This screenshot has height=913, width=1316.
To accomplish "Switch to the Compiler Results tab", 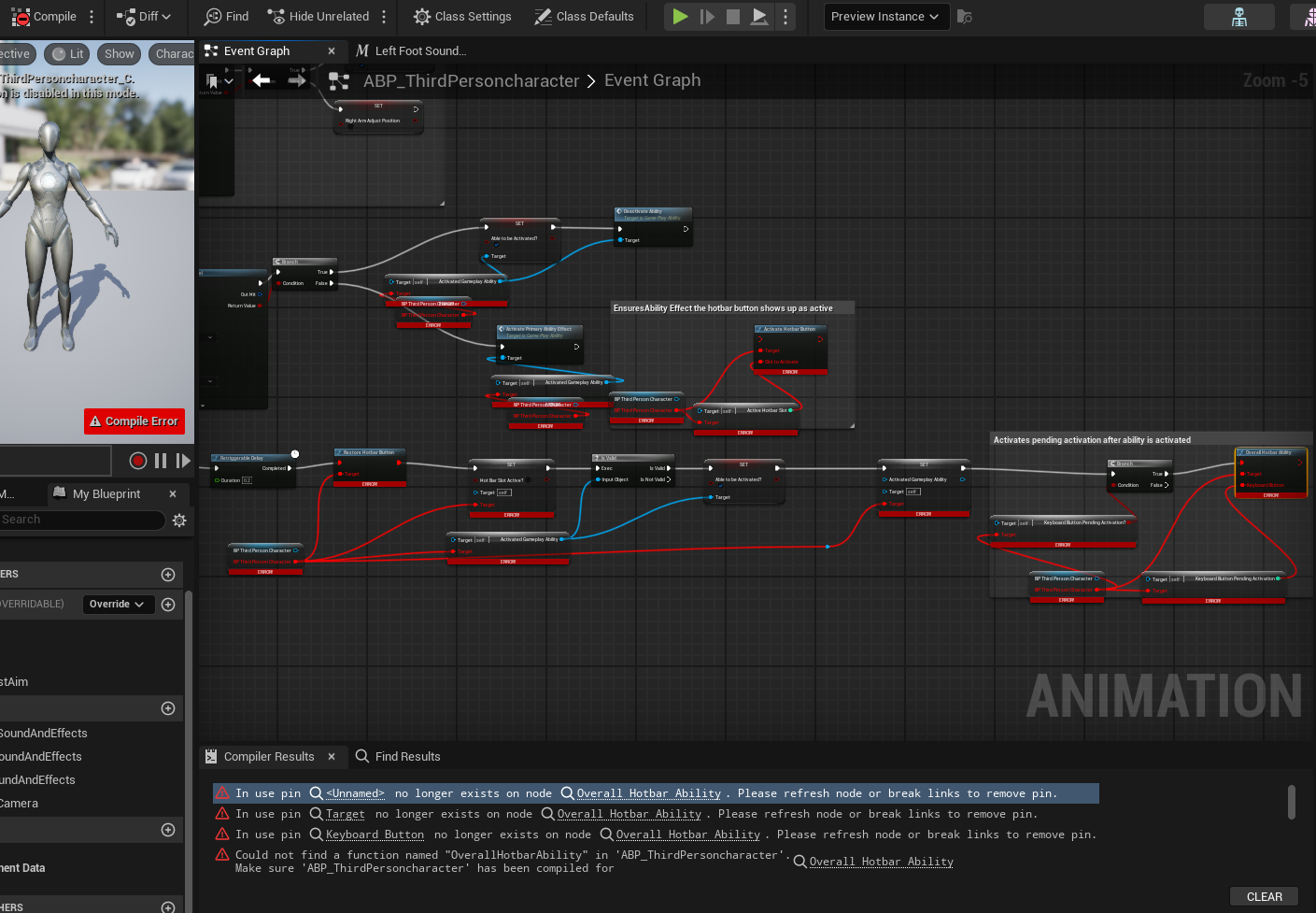I will 269,757.
